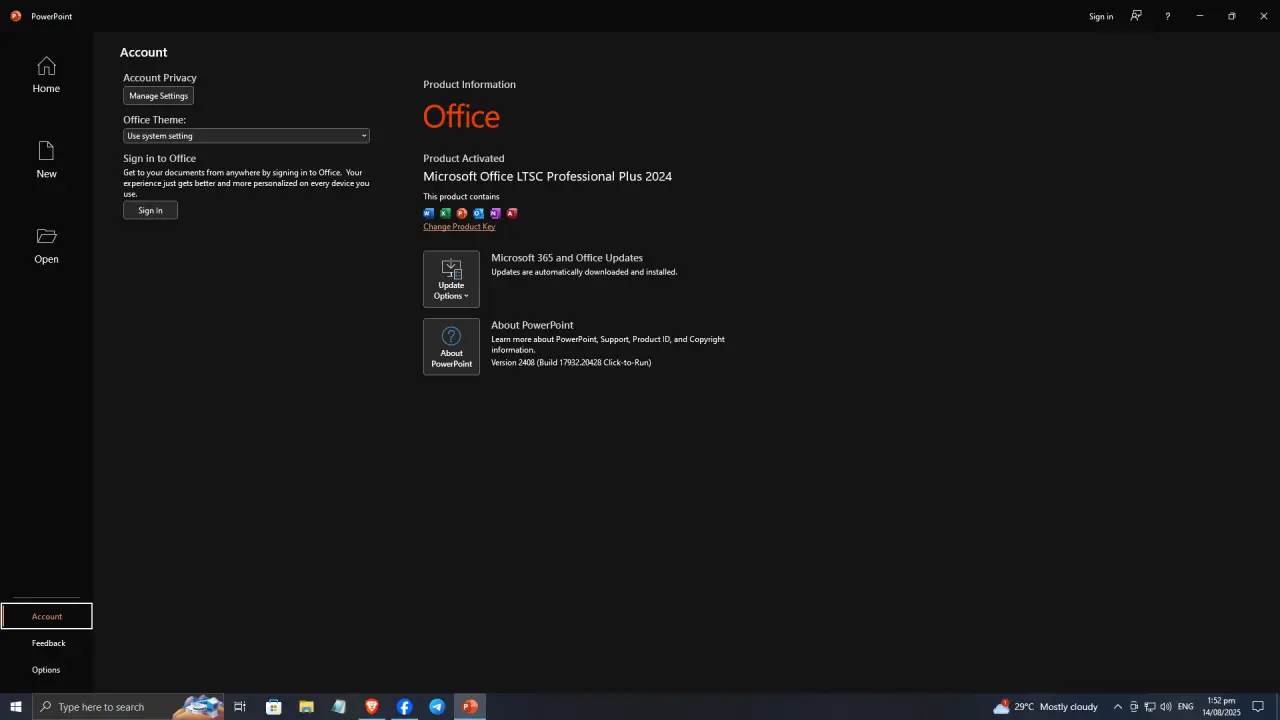Viewport: 1280px width, 720px height.
Task: Open Help via the question mark icon
Action: point(1167,16)
